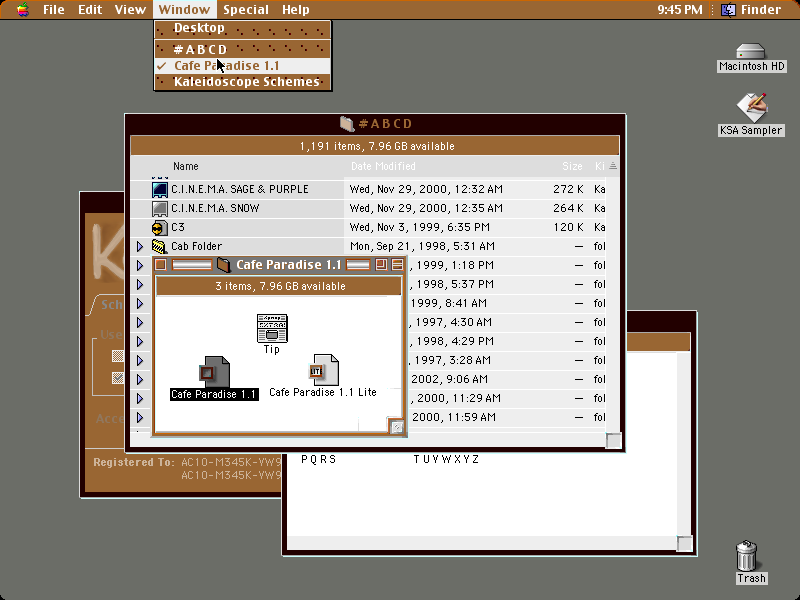Click the date 'Wed, Nov 29, 2000, 12:35 AM'
Screen dimensions: 800x600
click(x=426, y=208)
